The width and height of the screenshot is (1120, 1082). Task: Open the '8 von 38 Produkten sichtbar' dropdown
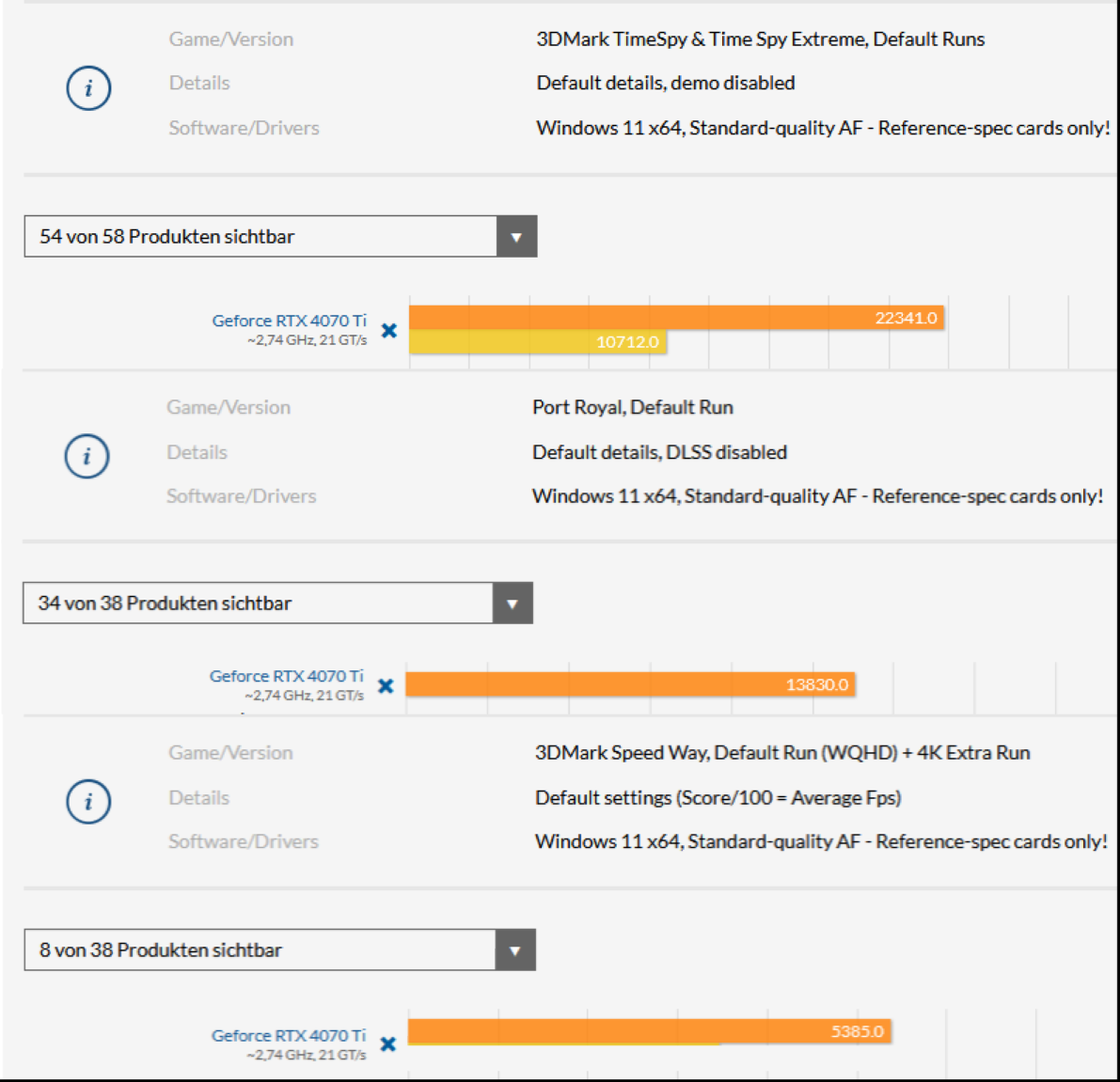280,949
